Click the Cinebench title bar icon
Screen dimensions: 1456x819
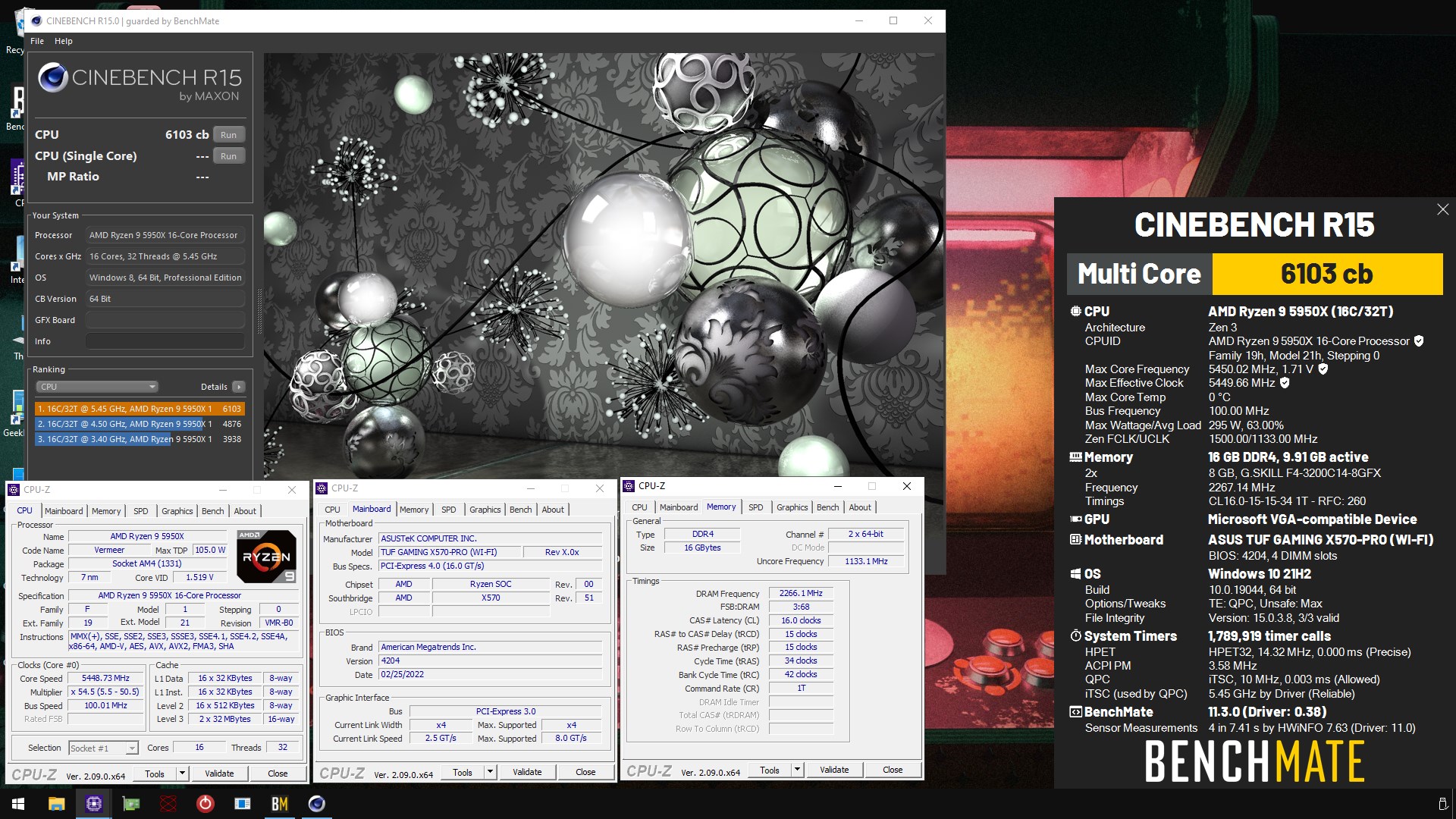click(x=36, y=21)
